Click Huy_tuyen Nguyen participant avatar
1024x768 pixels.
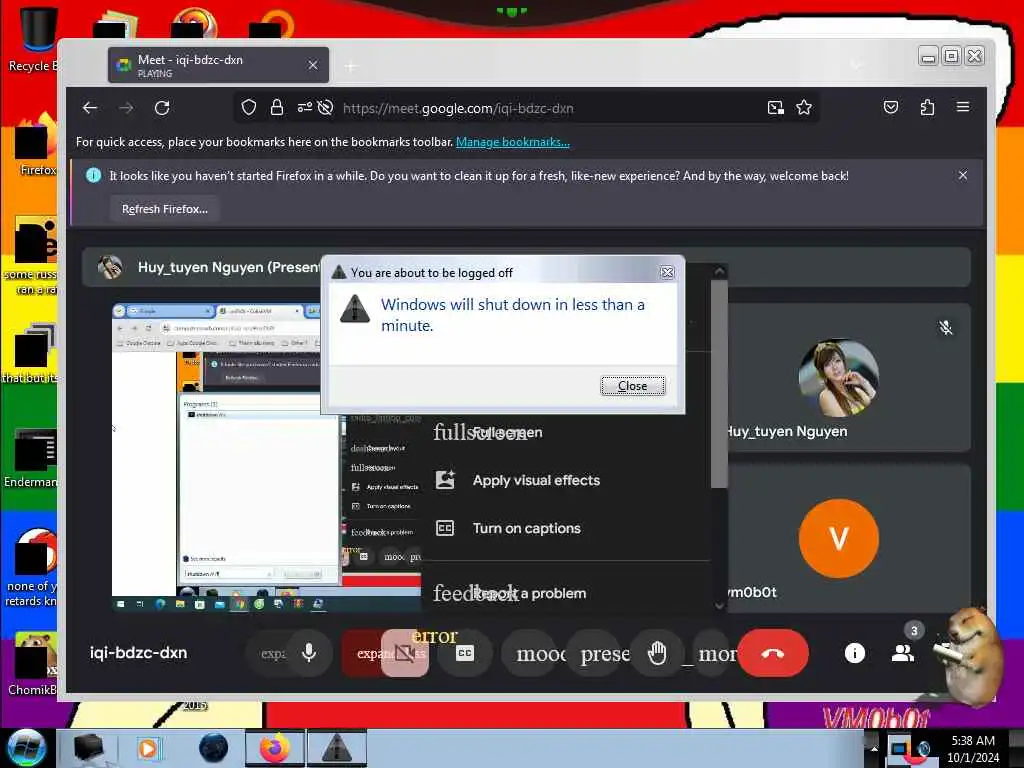(x=839, y=377)
